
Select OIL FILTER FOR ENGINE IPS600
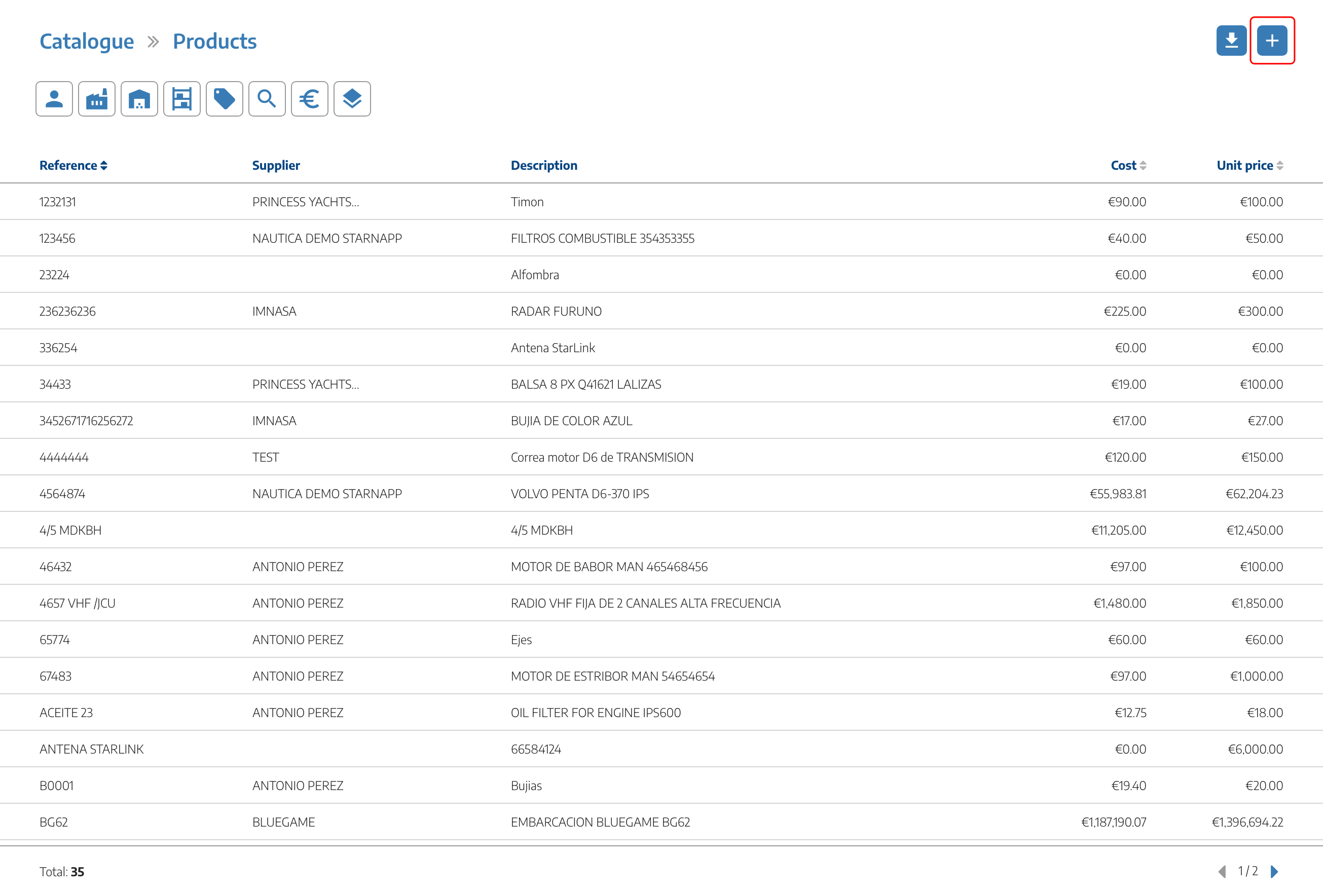[661, 713]
